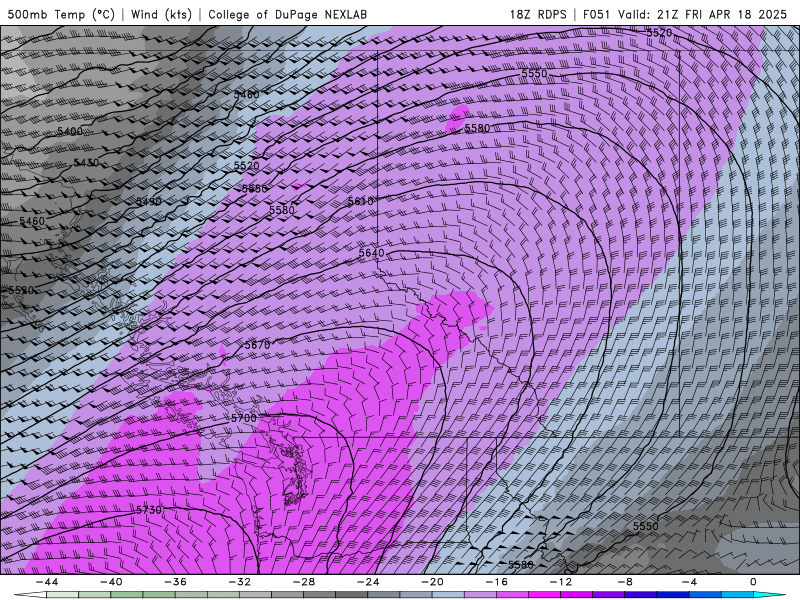Click the -32 colorbar tick label
The height and width of the screenshot is (600, 800).
[240, 582]
